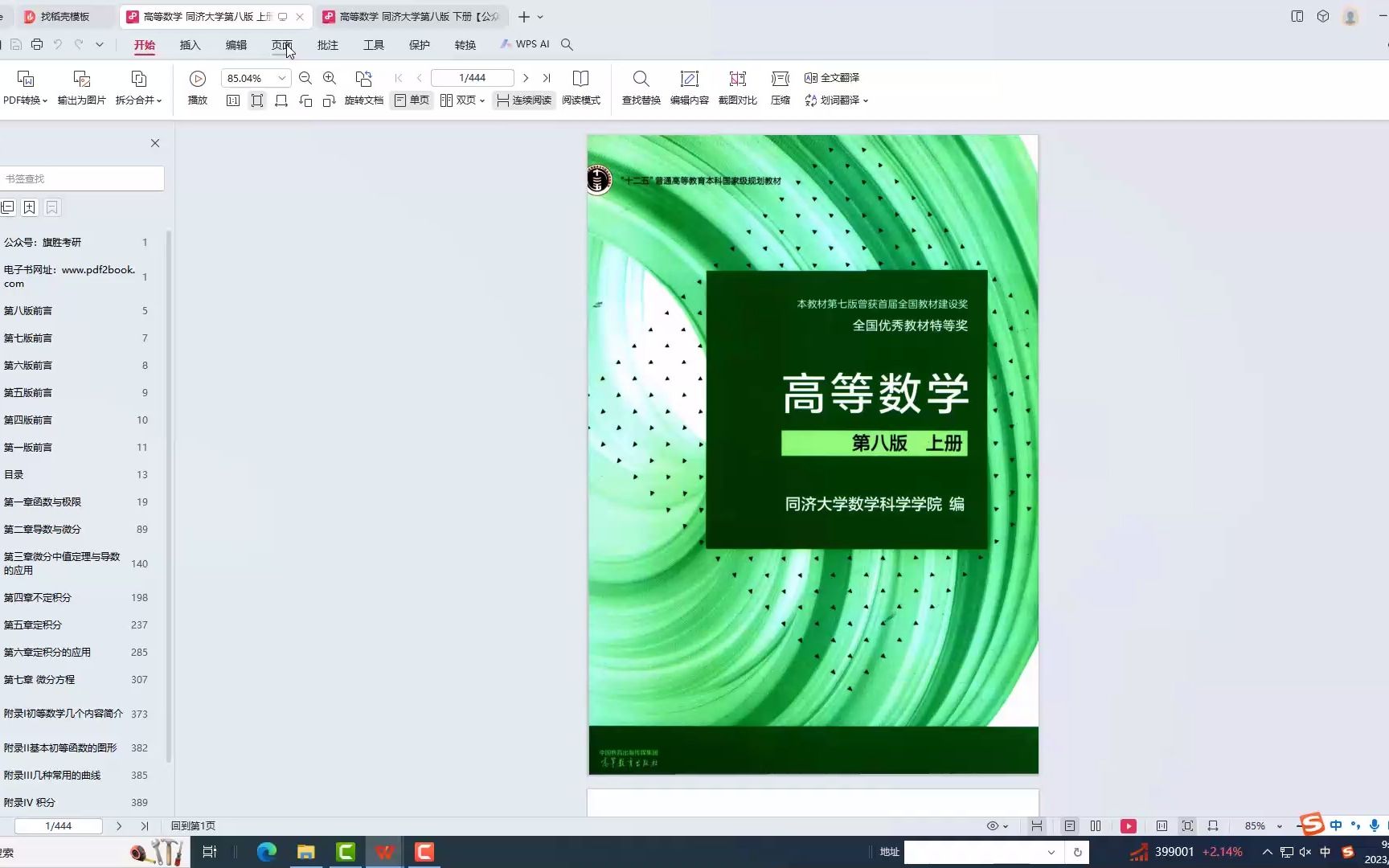The width and height of the screenshot is (1389, 868).
Task: Rotate page clockwise
Action: coord(330,100)
